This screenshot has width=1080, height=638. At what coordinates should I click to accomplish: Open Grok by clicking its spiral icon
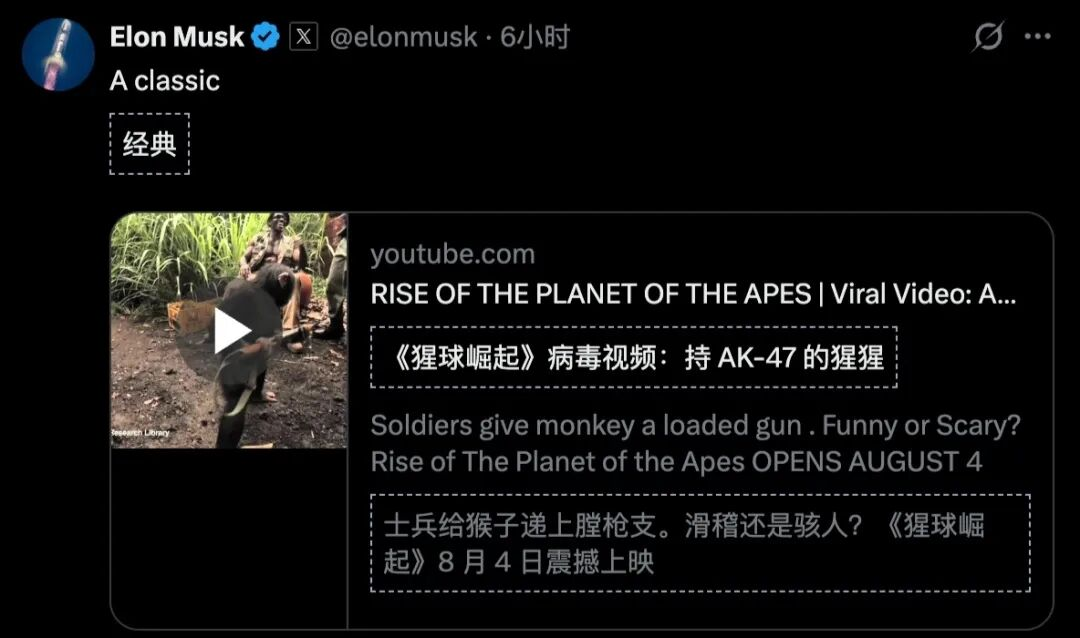pyautogui.click(x=986, y=36)
